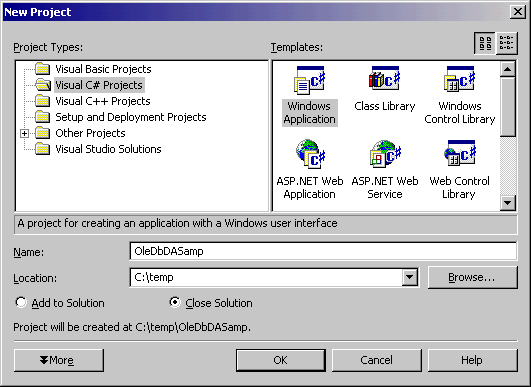This screenshot has height=387, width=531.
Task: Click the Name input field
Action: [323, 251]
